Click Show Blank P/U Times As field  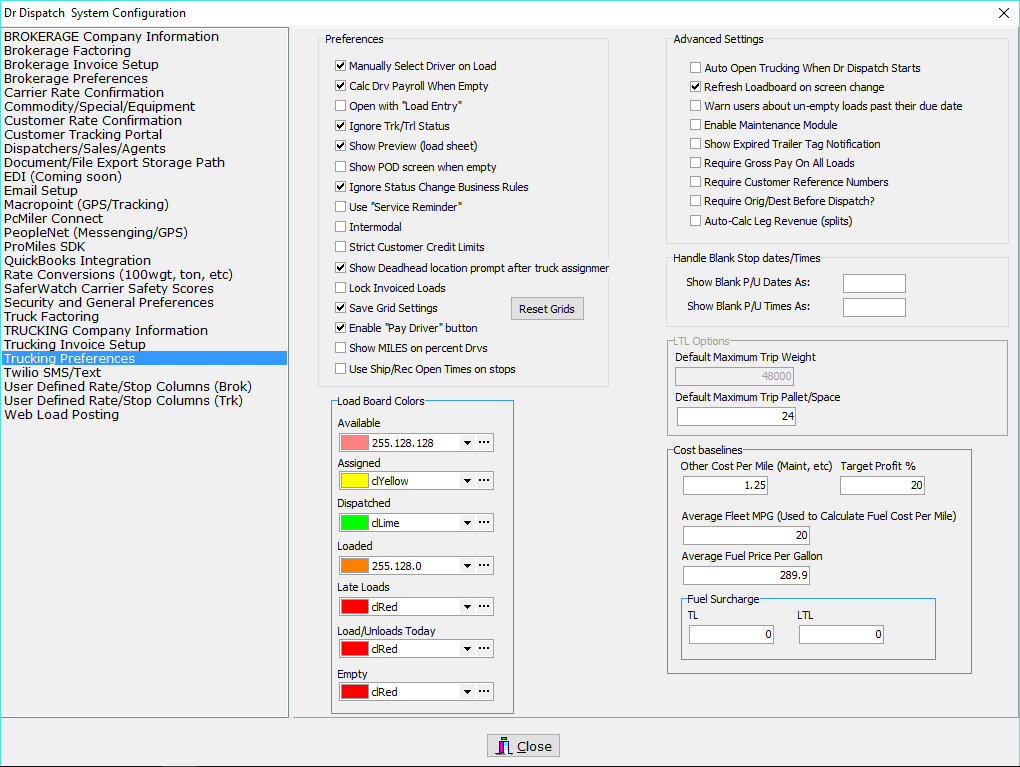tap(874, 307)
